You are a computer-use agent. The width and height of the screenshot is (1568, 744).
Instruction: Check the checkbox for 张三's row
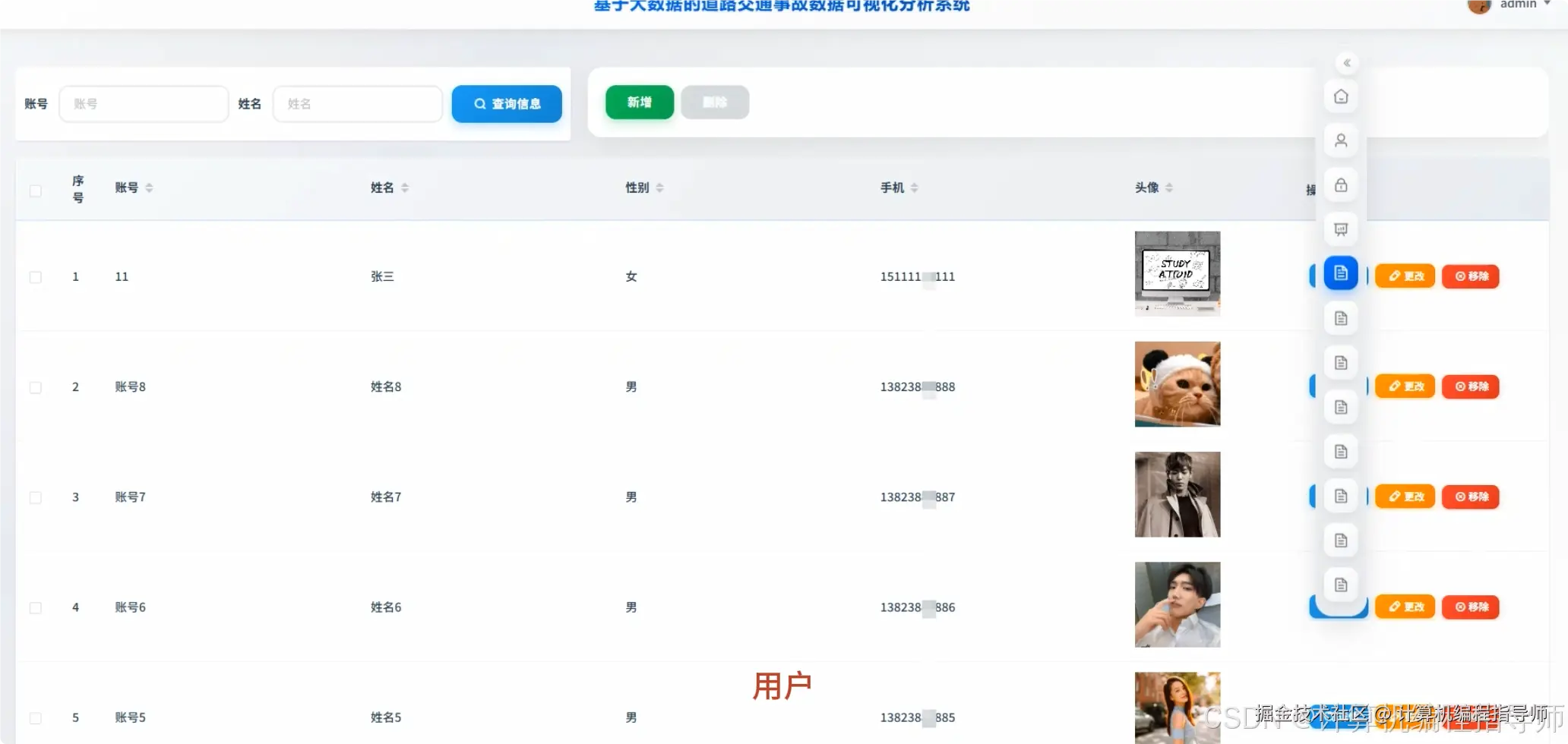coord(36,276)
